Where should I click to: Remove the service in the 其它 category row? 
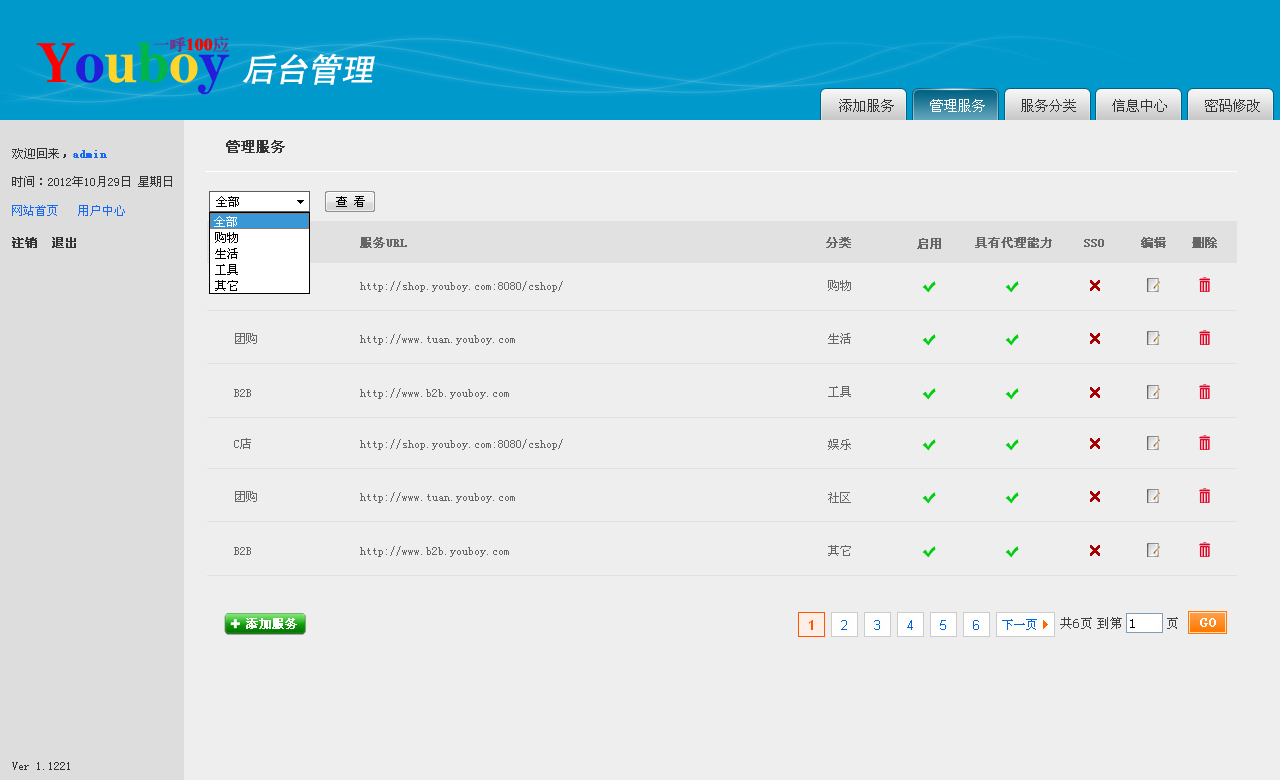point(1204,550)
